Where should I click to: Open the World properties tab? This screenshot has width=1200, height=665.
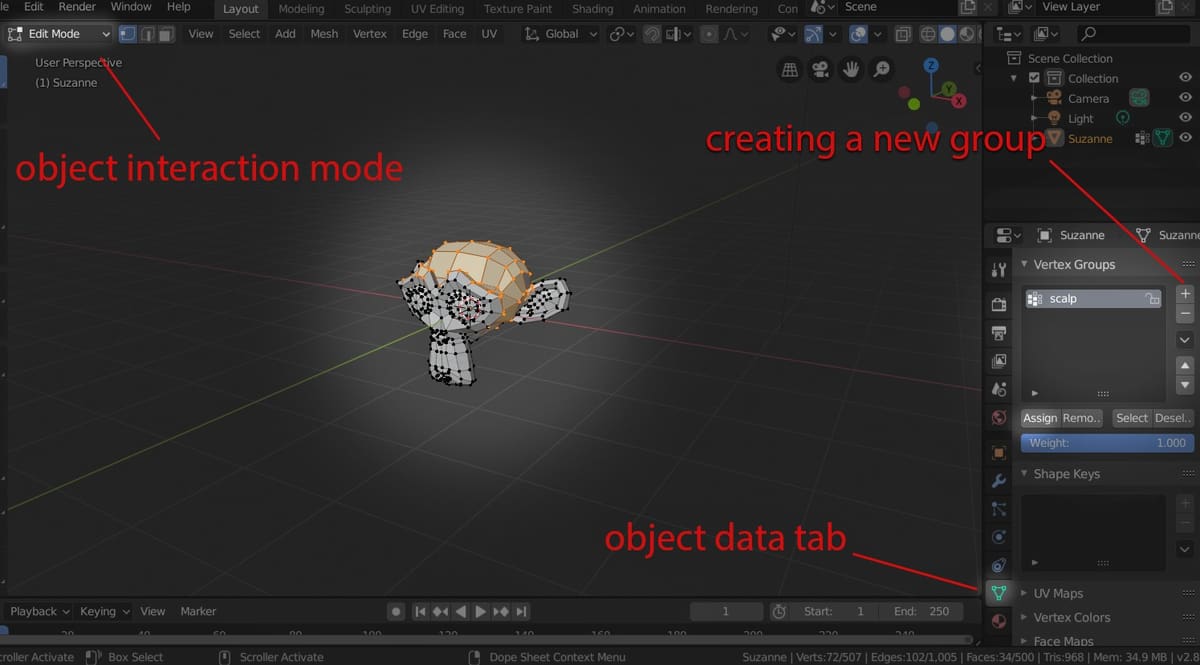tap(998, 418)
